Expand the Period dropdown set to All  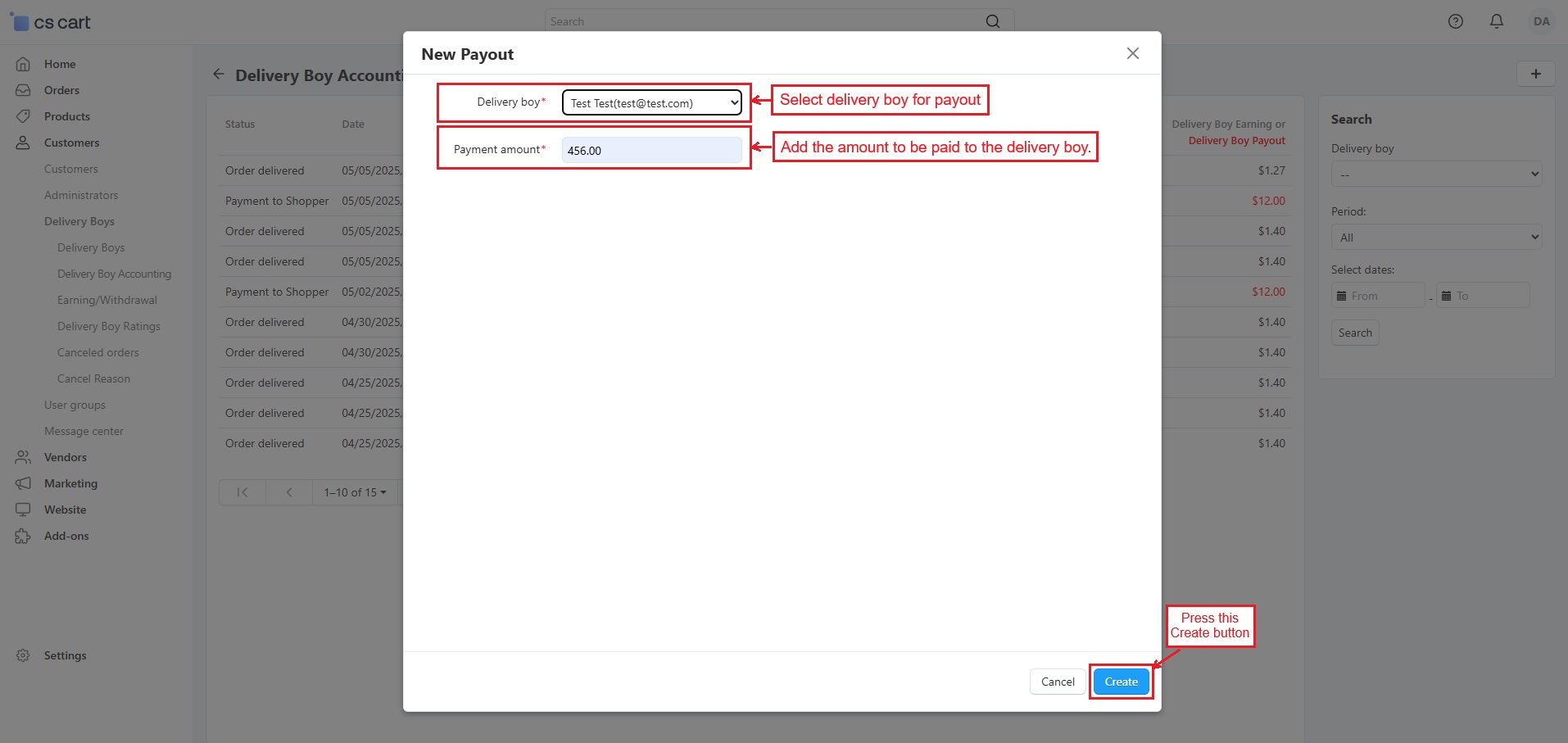pos(1436,238)
